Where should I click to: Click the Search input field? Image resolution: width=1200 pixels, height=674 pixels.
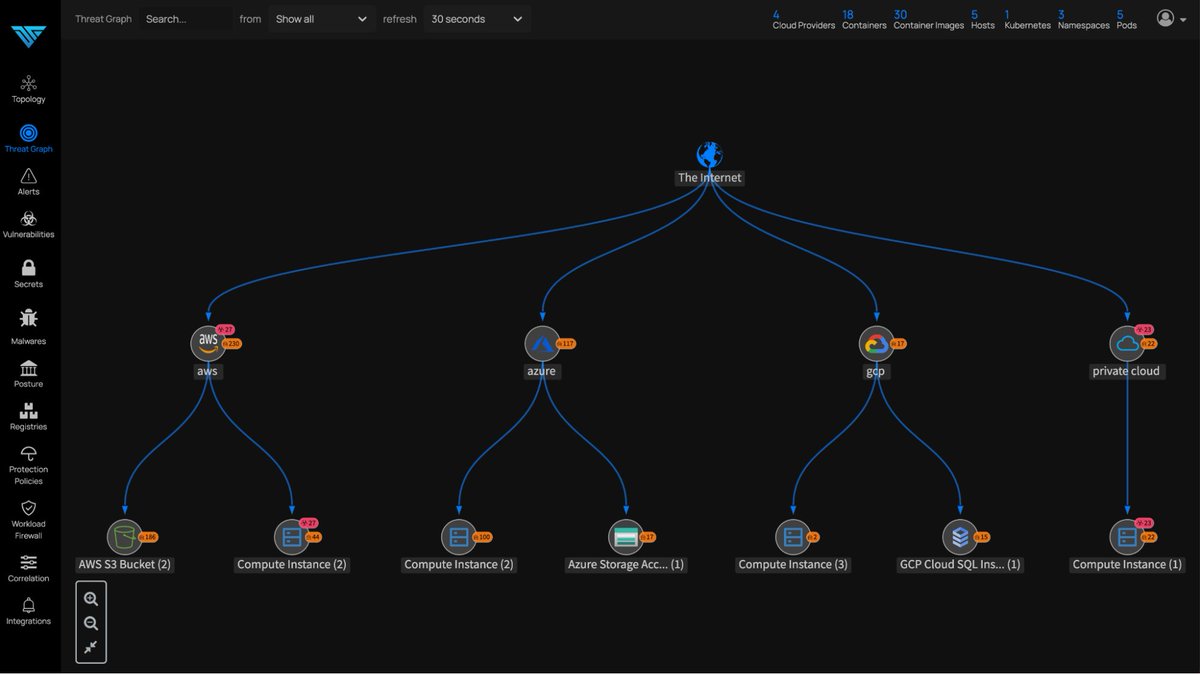[186, 18]
